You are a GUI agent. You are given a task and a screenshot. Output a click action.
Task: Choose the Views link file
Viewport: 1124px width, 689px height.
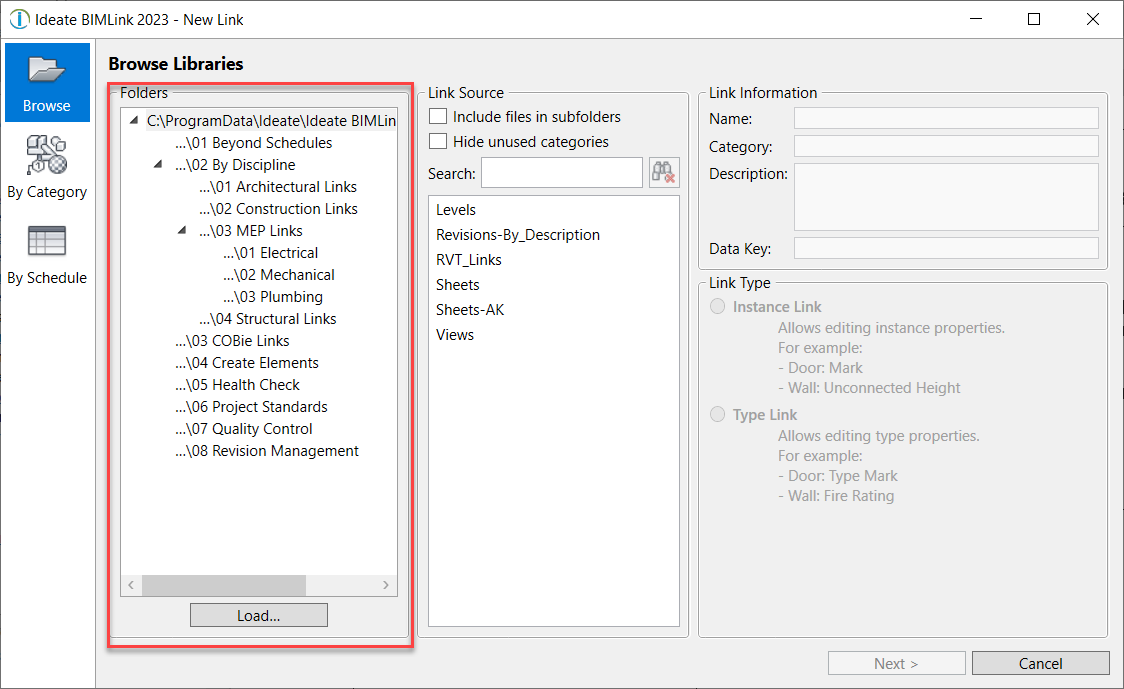[454, 335]
